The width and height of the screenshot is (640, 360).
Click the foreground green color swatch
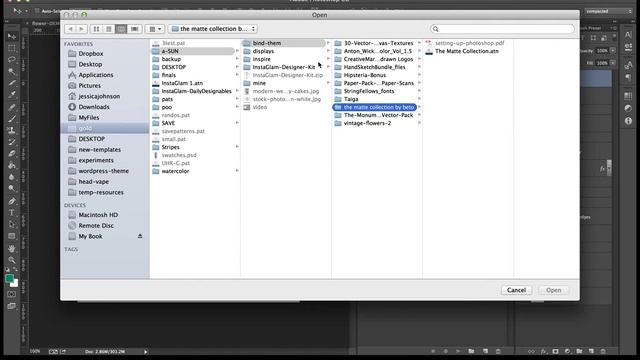[x=9, y=278]
